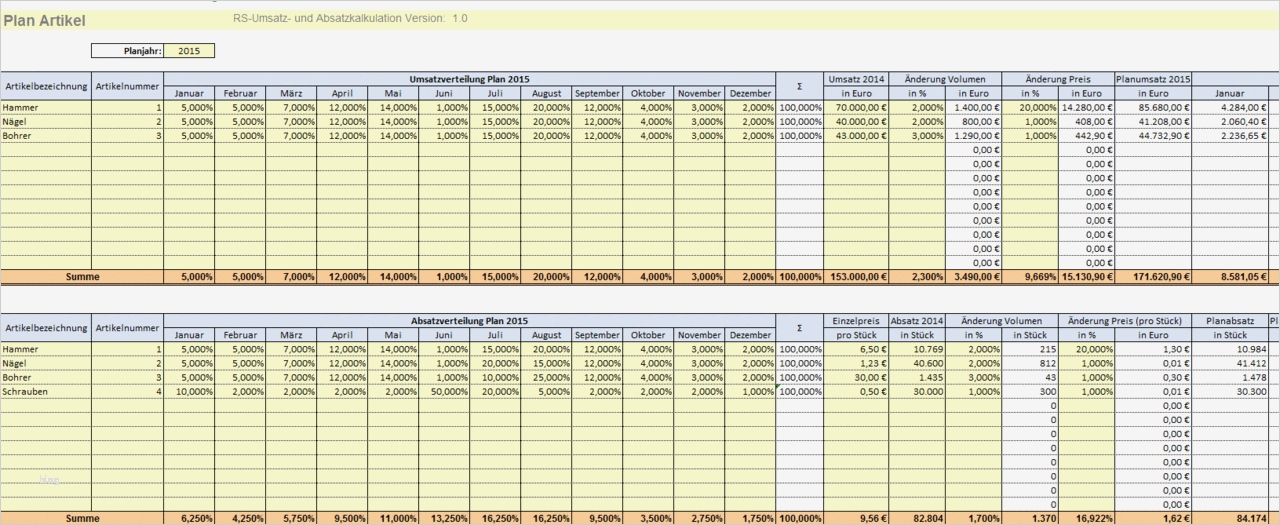1280x525 pixels.
Task: Click the price change total 15.130,90 €
Action: click(x=1087, y=276)
